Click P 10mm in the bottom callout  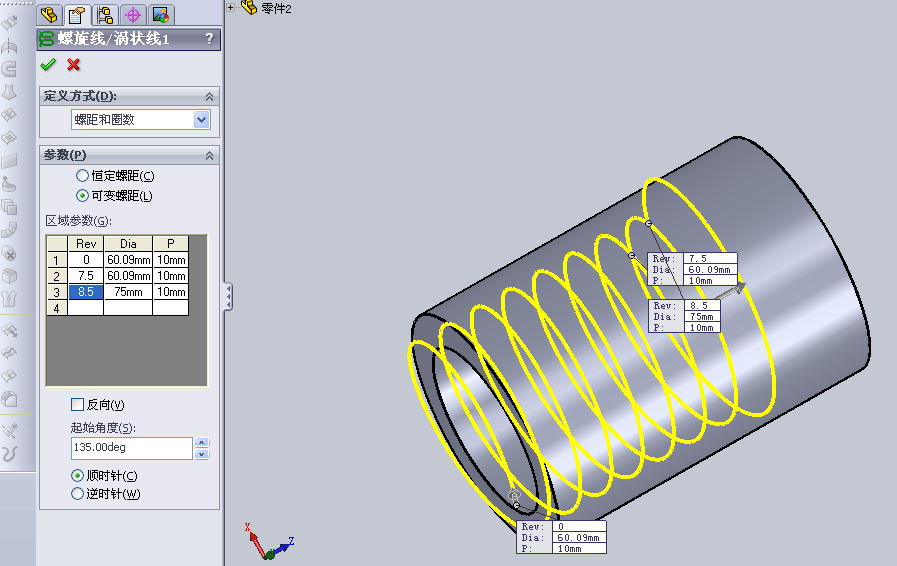pyautogui.click(x=578, y=548)
